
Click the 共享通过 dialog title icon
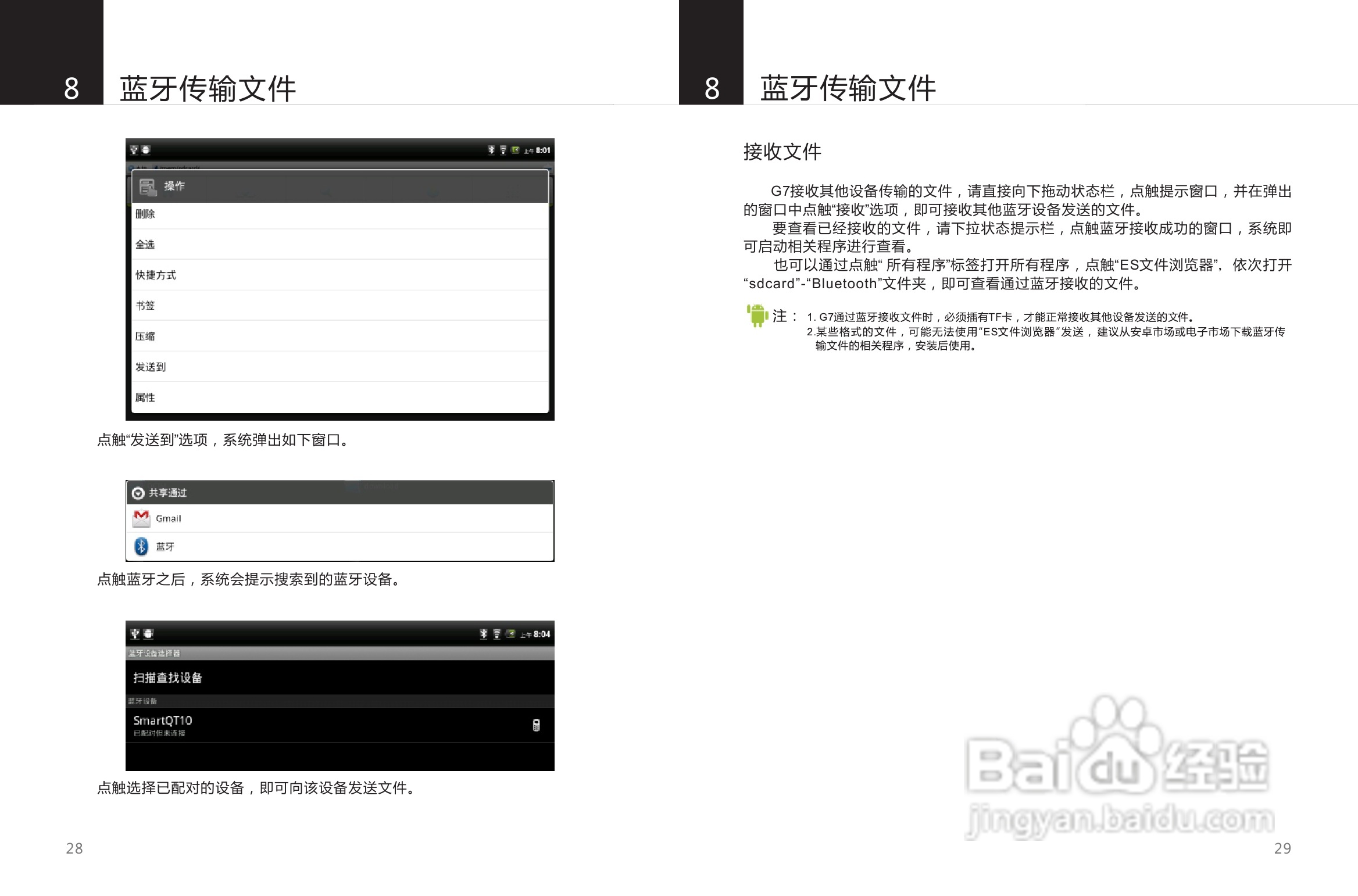[138, 492]
